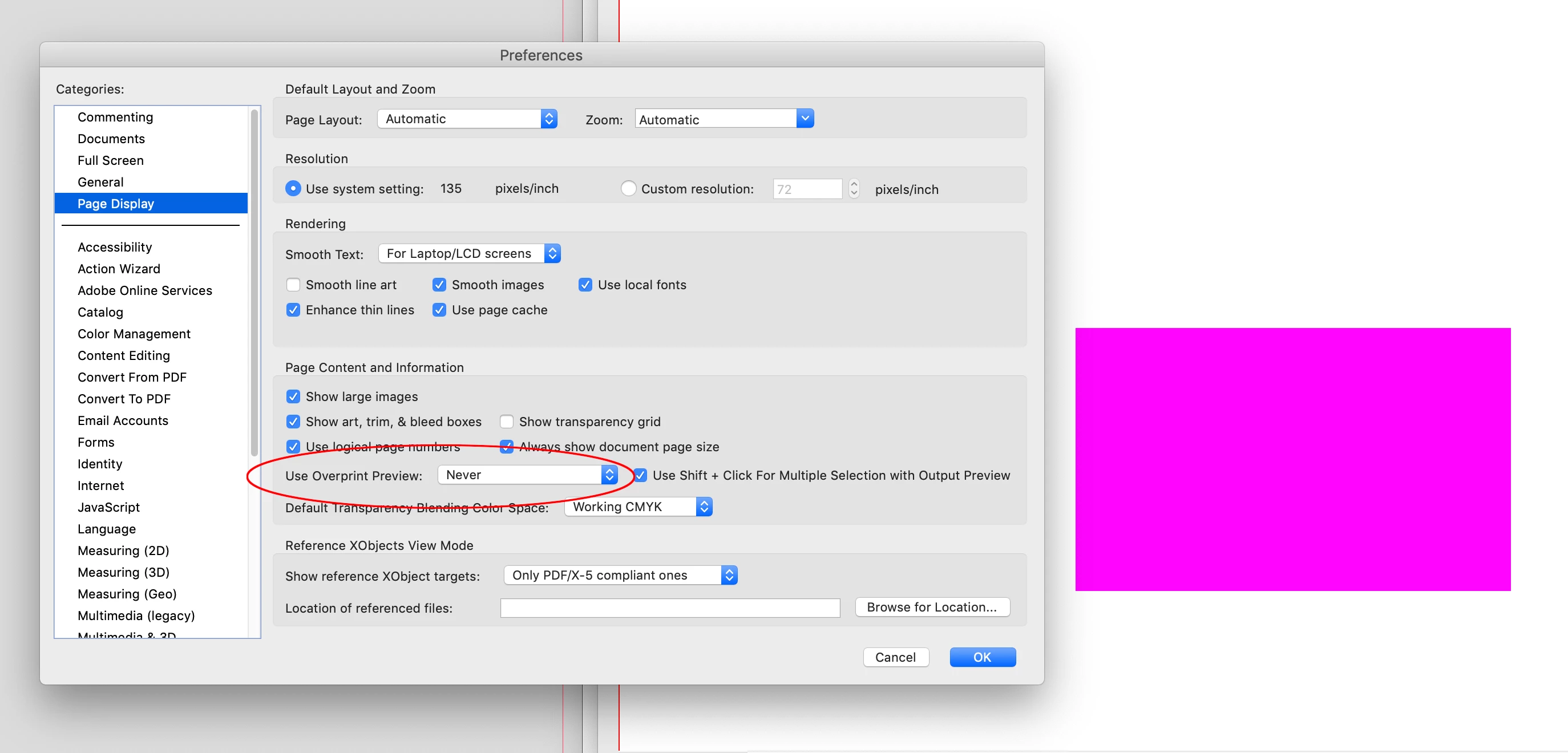Screen dimensions: 1568x753
Task: Select Custom resolution radio button
Action: coord(628,189)
